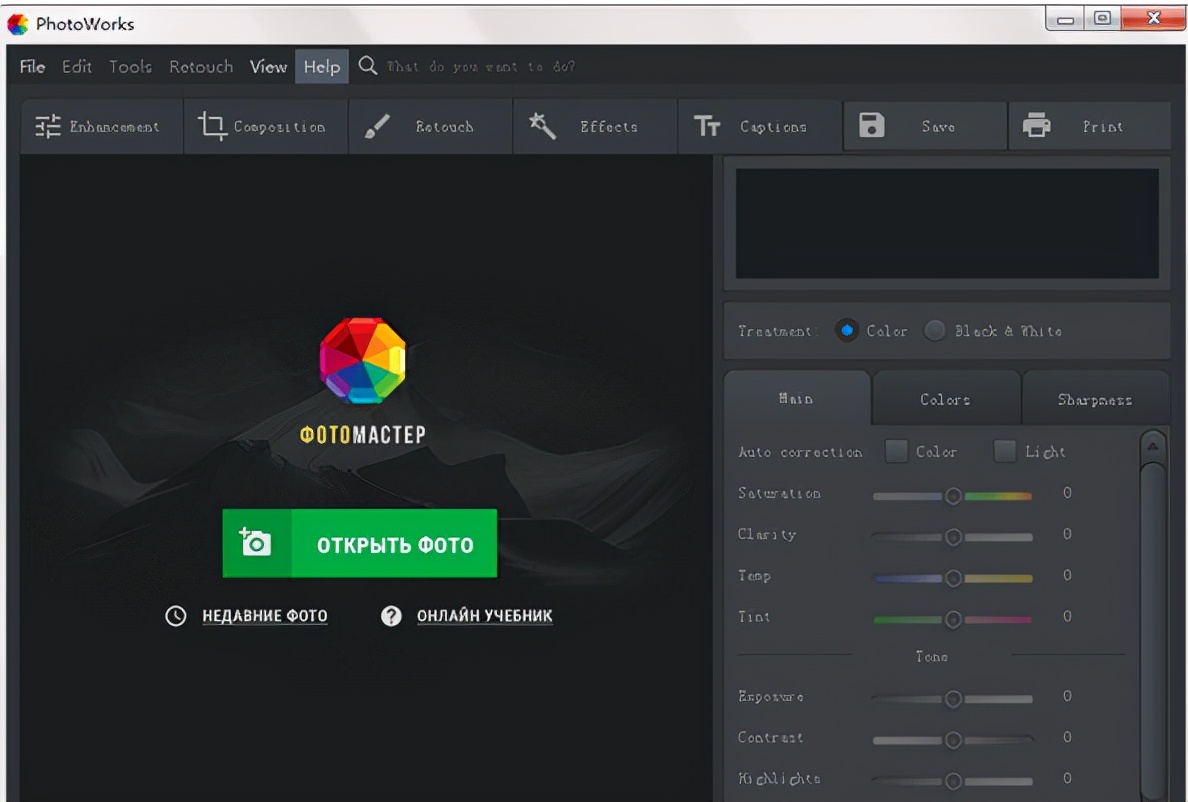The height and width of the screenshot is (802, 1188).
Task: Select the Captions text icon
Action: [x=707, y=126]
